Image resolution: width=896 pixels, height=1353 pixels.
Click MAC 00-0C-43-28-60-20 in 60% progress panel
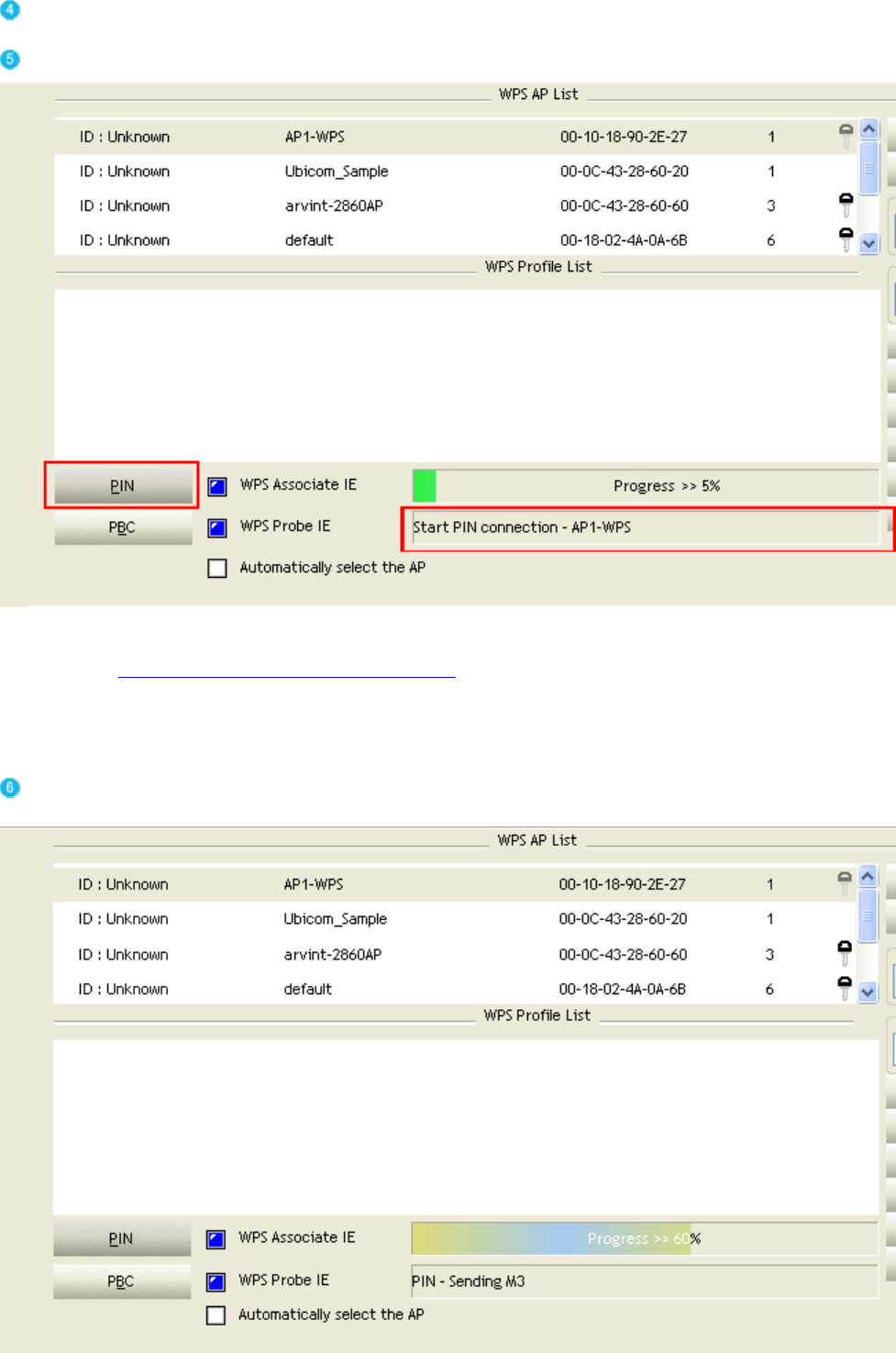coord(623,919)
